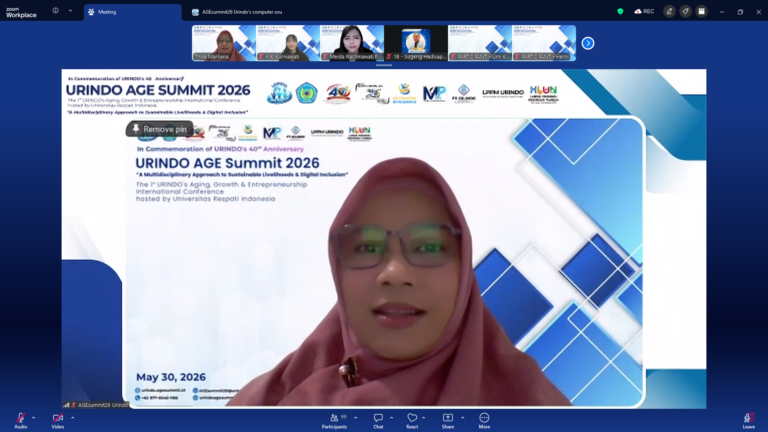Screen dimensions: 768x432
Task: Expand dropdown chevron beside meeting info
Action: point(70,11)
